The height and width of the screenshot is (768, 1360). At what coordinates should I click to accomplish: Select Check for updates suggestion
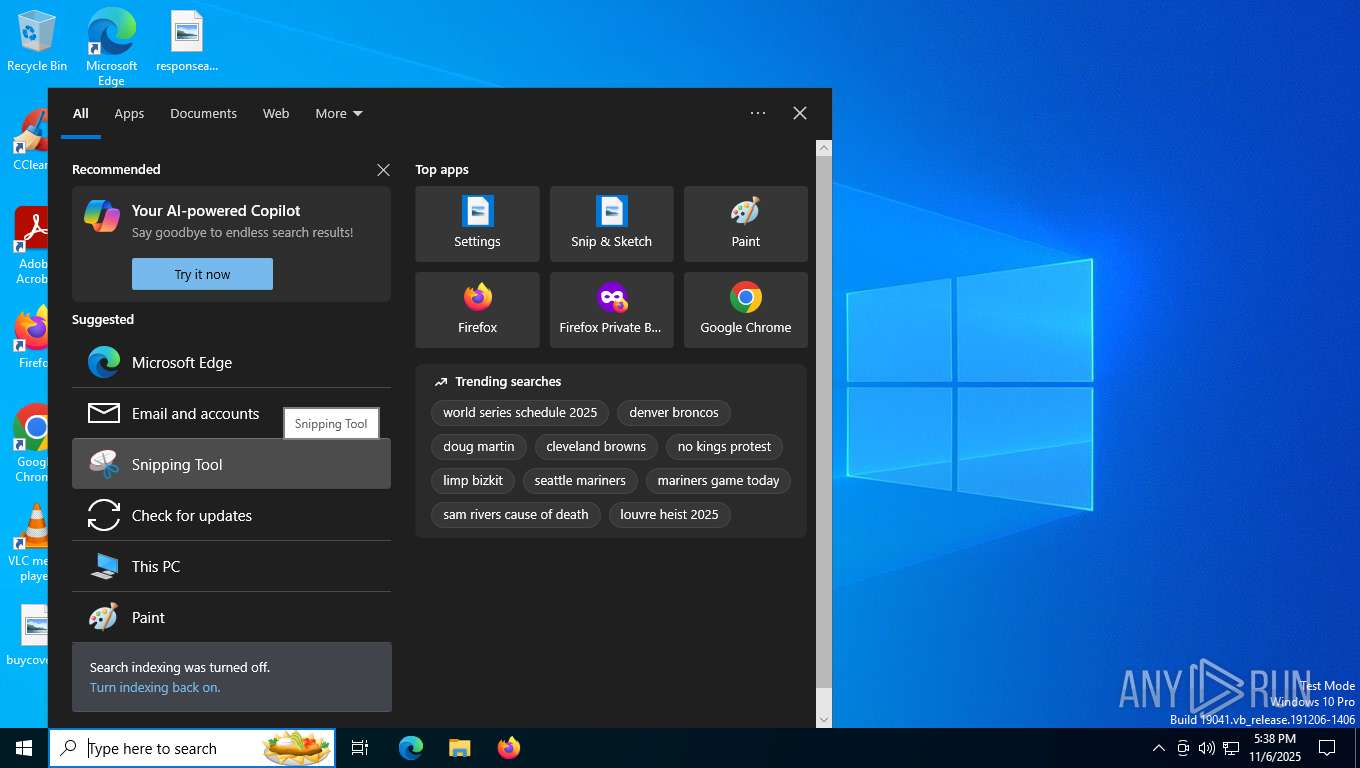click(x=231, y=515)
